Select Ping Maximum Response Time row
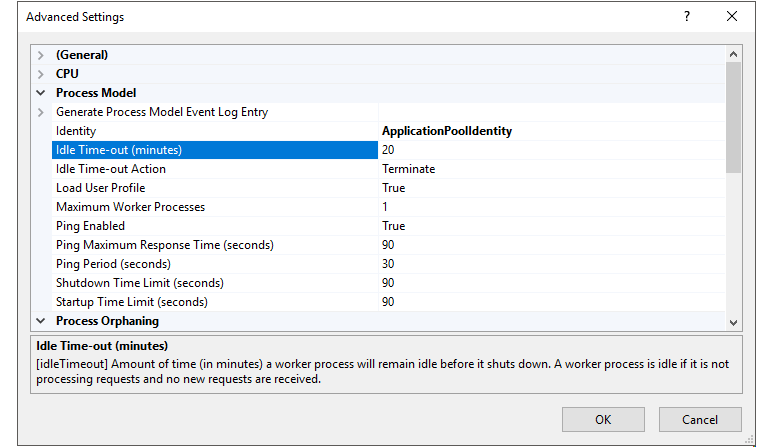This screenshot has height=447, width=773. (165, 245)
